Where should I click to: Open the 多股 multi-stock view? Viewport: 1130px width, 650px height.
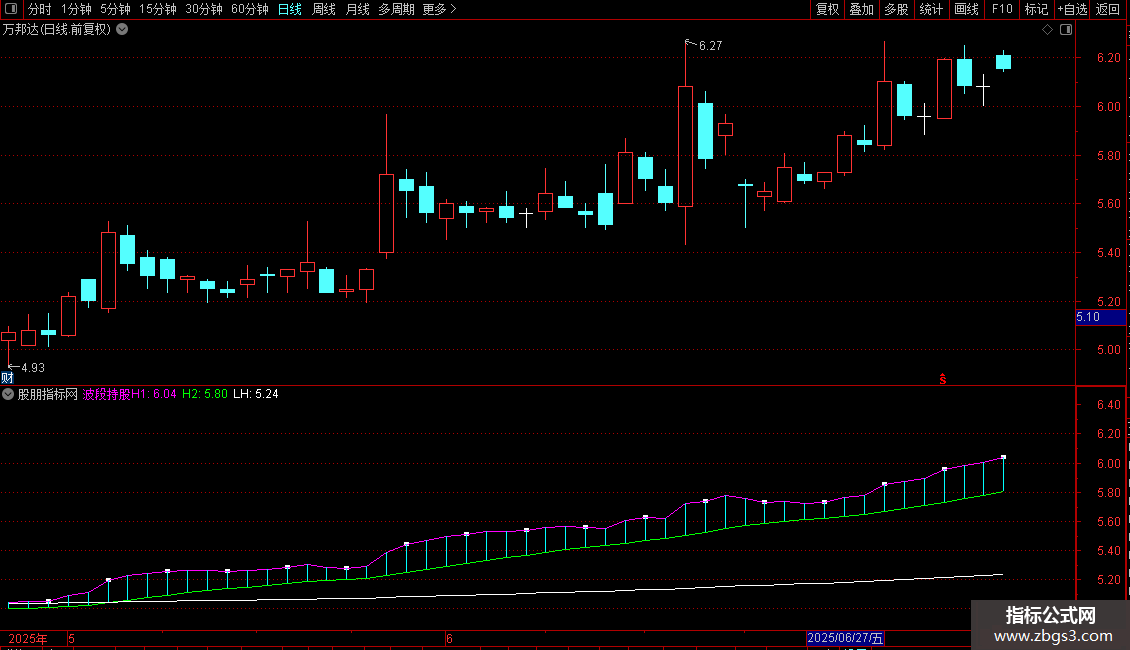896,9
